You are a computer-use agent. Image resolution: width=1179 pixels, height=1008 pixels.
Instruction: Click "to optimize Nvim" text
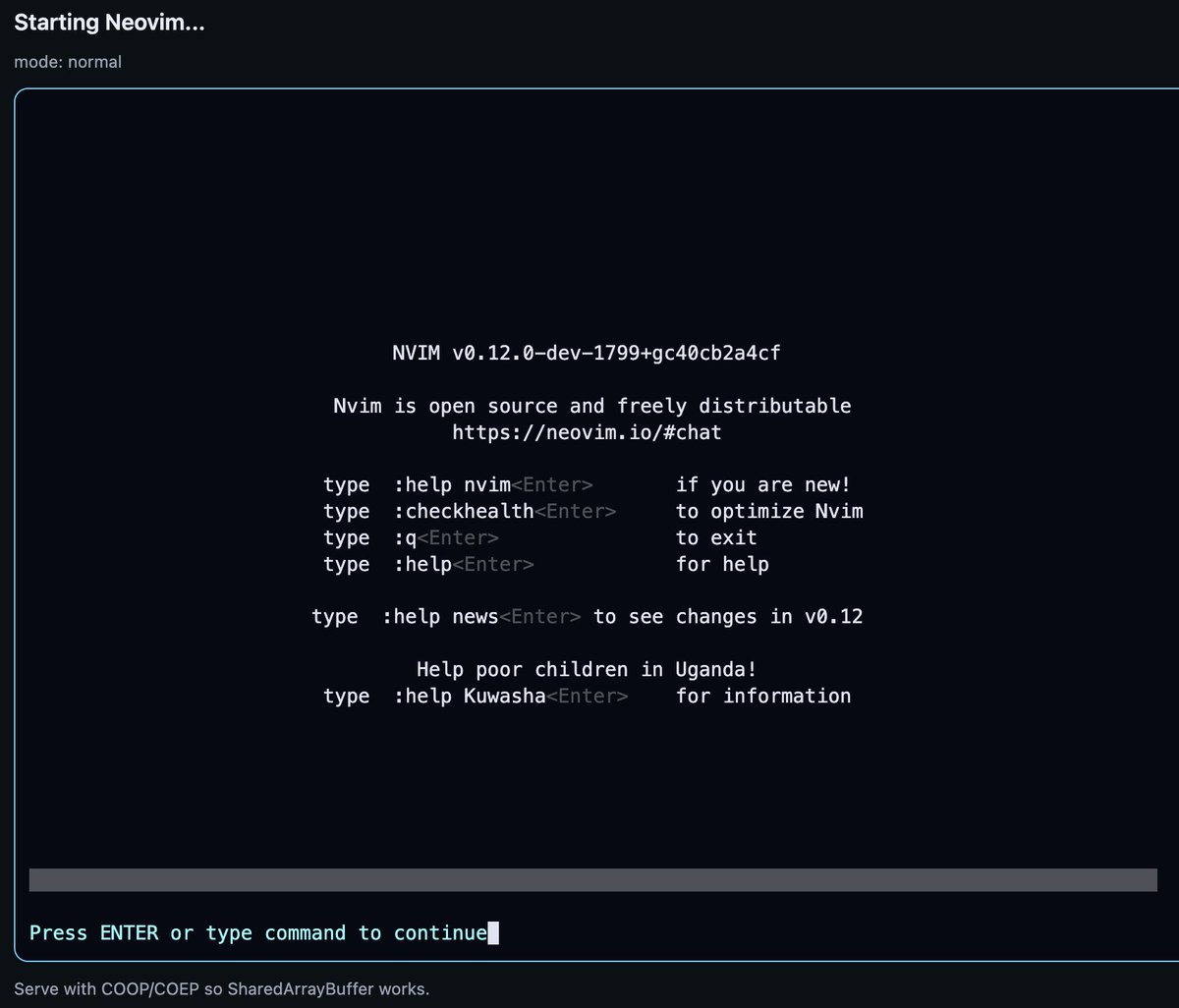tap(769, 512)
